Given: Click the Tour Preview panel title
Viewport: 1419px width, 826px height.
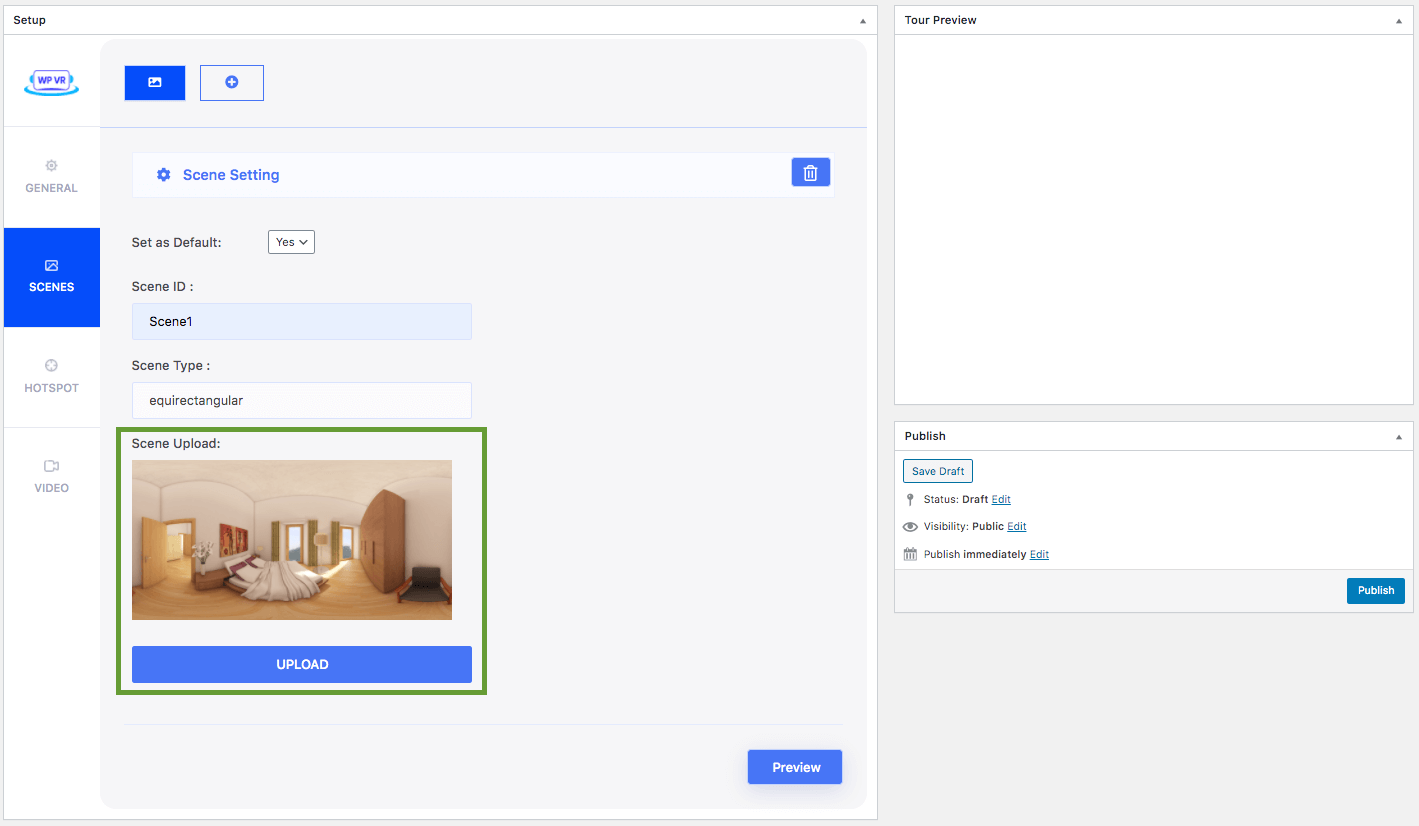Looking at the screenshot, I should click(941, 20).
